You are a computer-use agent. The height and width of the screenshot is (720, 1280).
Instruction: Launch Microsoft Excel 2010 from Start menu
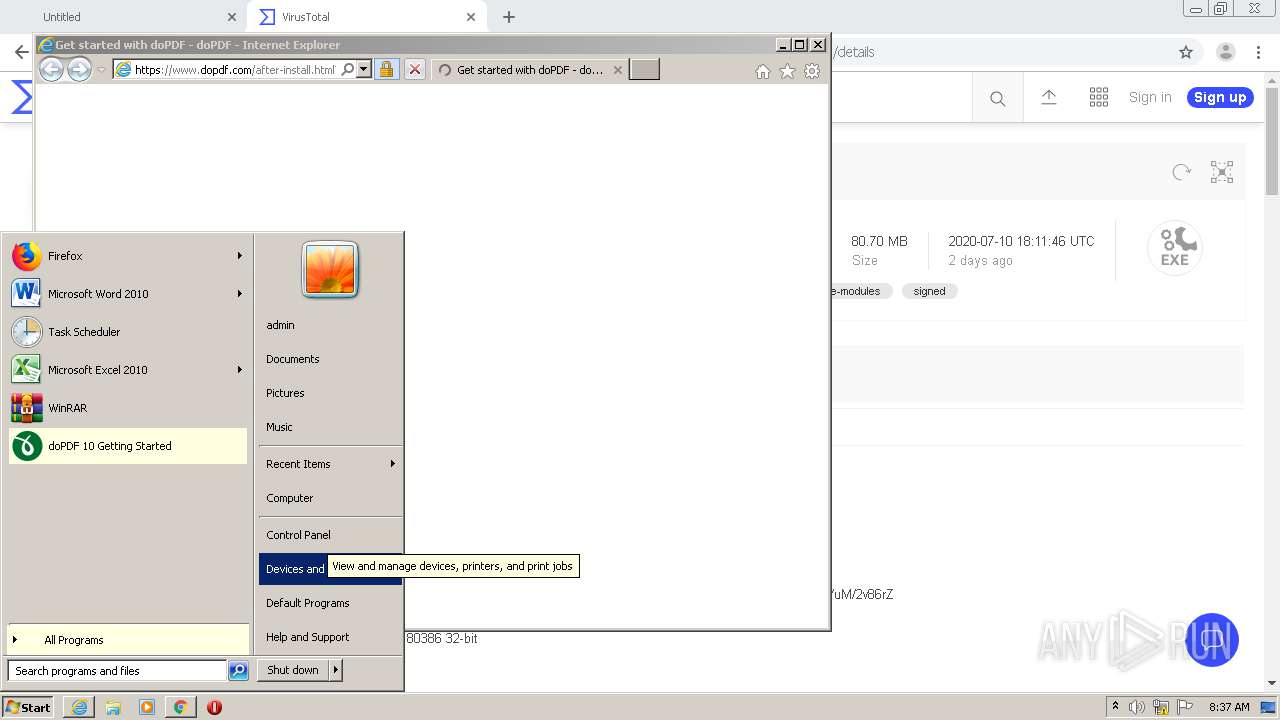tap(128, 370)
